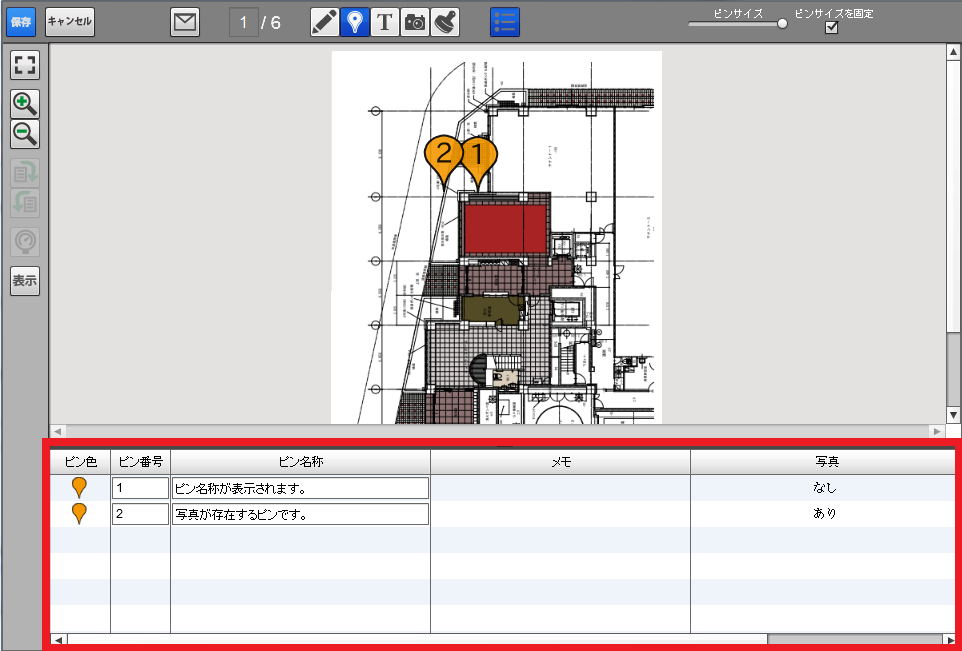Edit the pin name field for pin 2
This screenshot has height=651, width=962.
pyautogui.click(x=300, y=514)
